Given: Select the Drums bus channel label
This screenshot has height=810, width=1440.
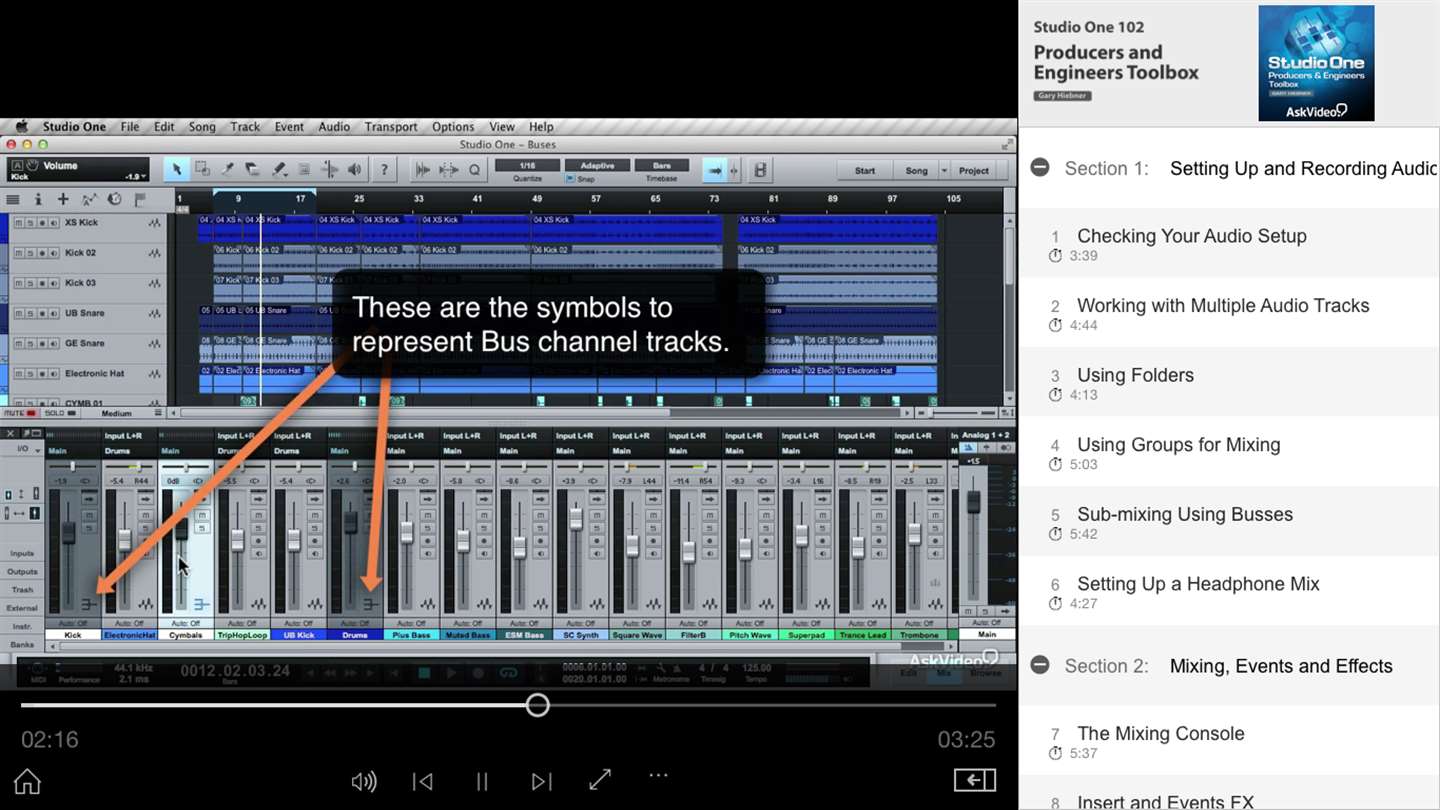Looking at the screenshot, I should (355, 635).
